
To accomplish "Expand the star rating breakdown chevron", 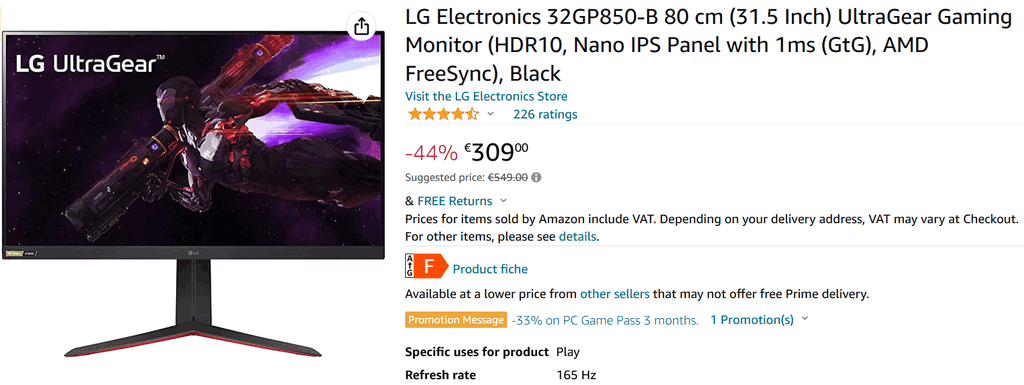I will pos(490,114).
